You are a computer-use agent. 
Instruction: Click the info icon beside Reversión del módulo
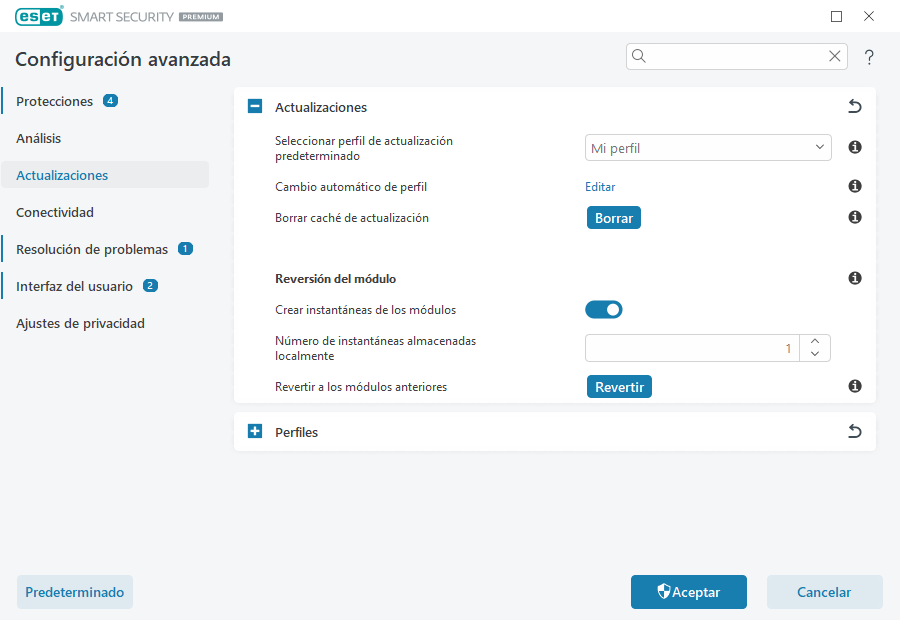click(x=854, y=278)
